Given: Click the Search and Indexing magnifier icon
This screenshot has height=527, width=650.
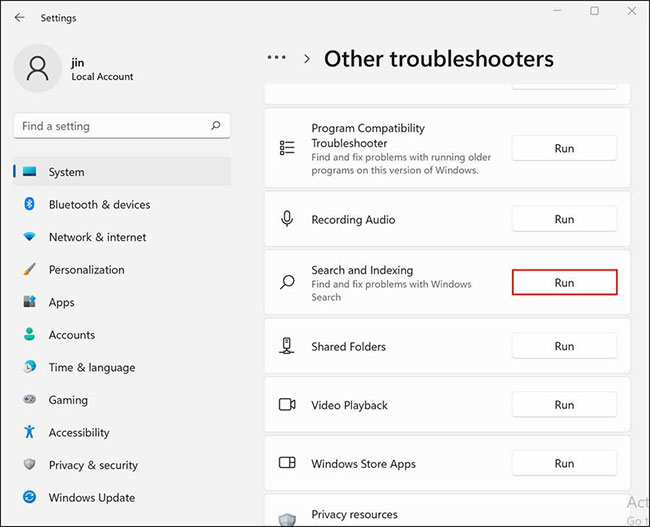Looking at the screenshot, I should click(287, 282).
